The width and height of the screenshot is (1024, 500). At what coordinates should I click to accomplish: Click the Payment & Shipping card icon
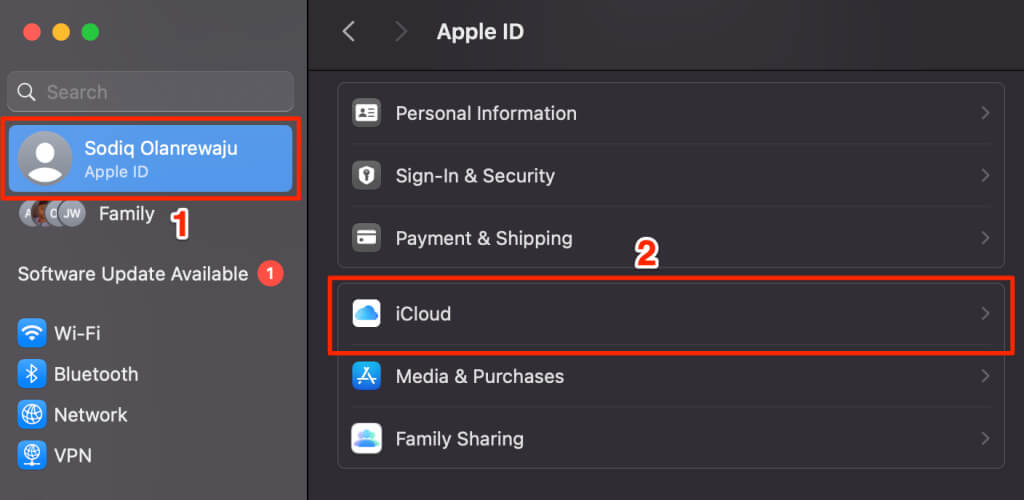tap(366, 238)
